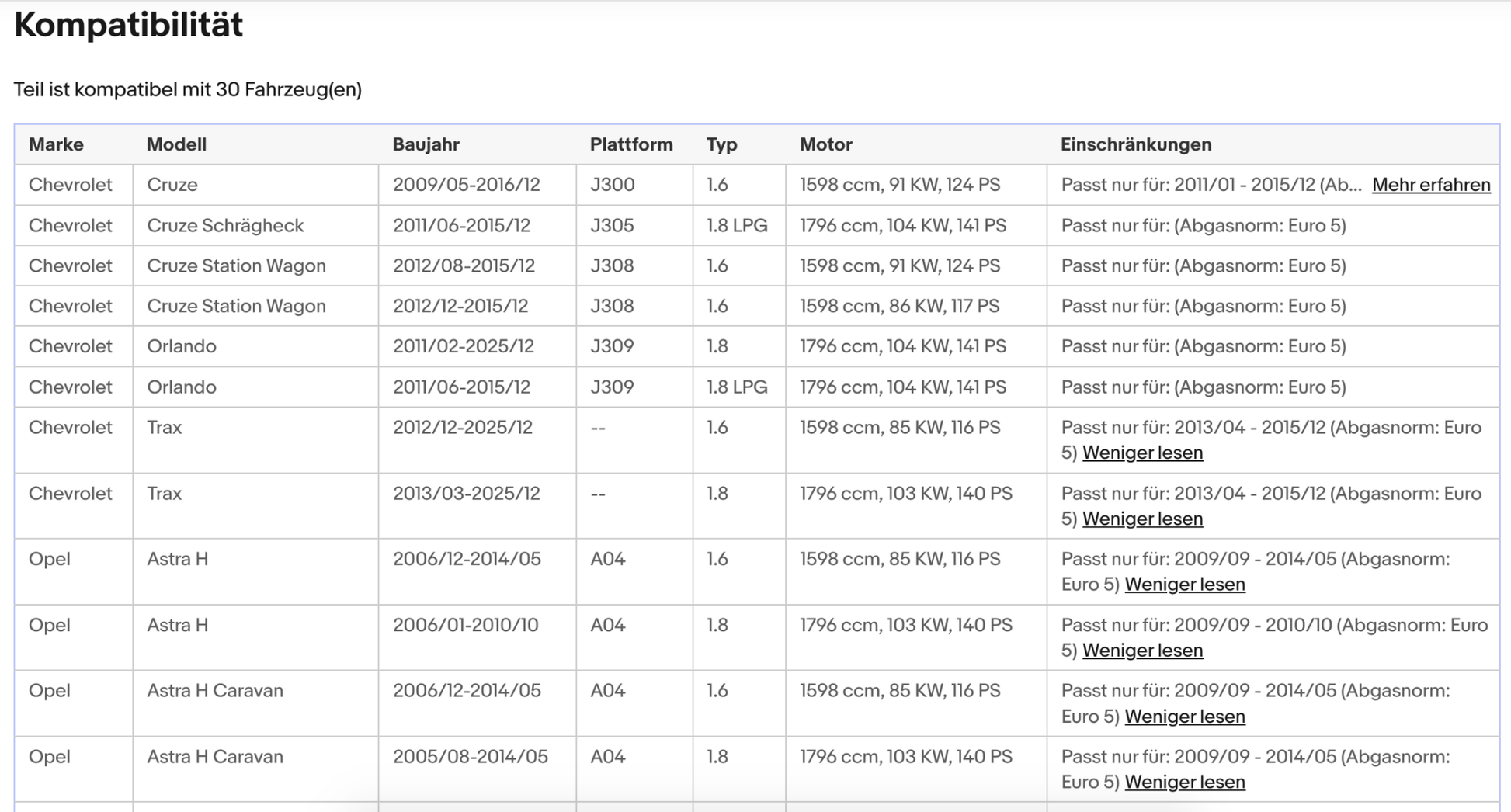The image size is (1511, 812).
Task: Click the Modell column header
Action: pos(176,144)
